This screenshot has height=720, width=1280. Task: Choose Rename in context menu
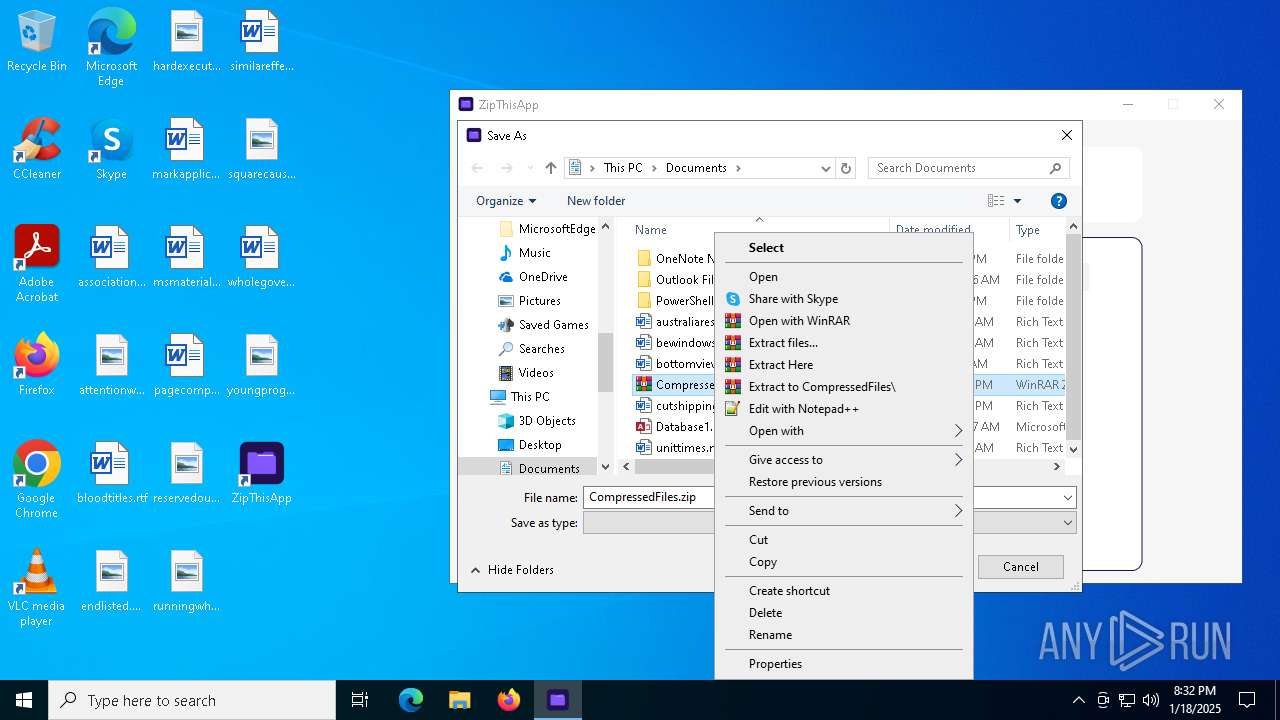[843, 635]
